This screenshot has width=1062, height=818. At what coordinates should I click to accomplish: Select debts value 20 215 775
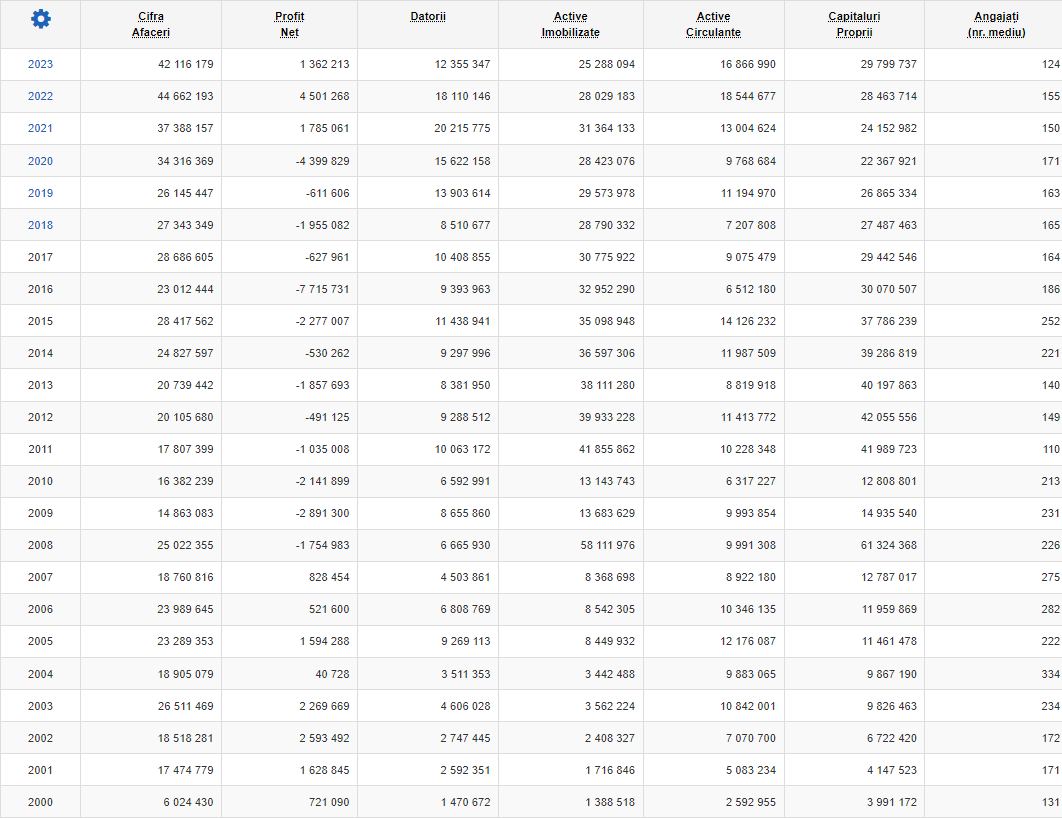coord(462,128)
